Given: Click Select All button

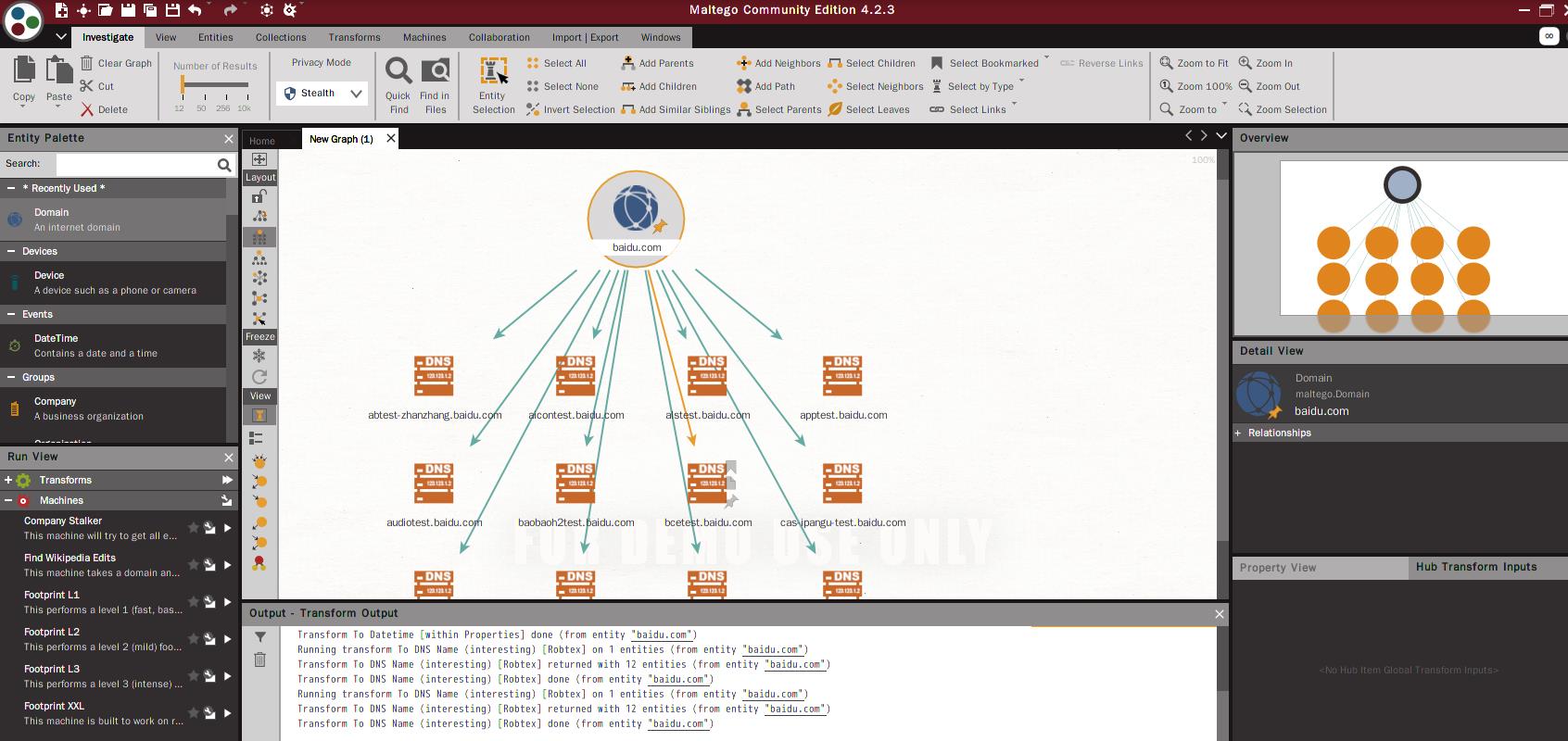Looking at the screenshot, I should [x=556, y=63].
